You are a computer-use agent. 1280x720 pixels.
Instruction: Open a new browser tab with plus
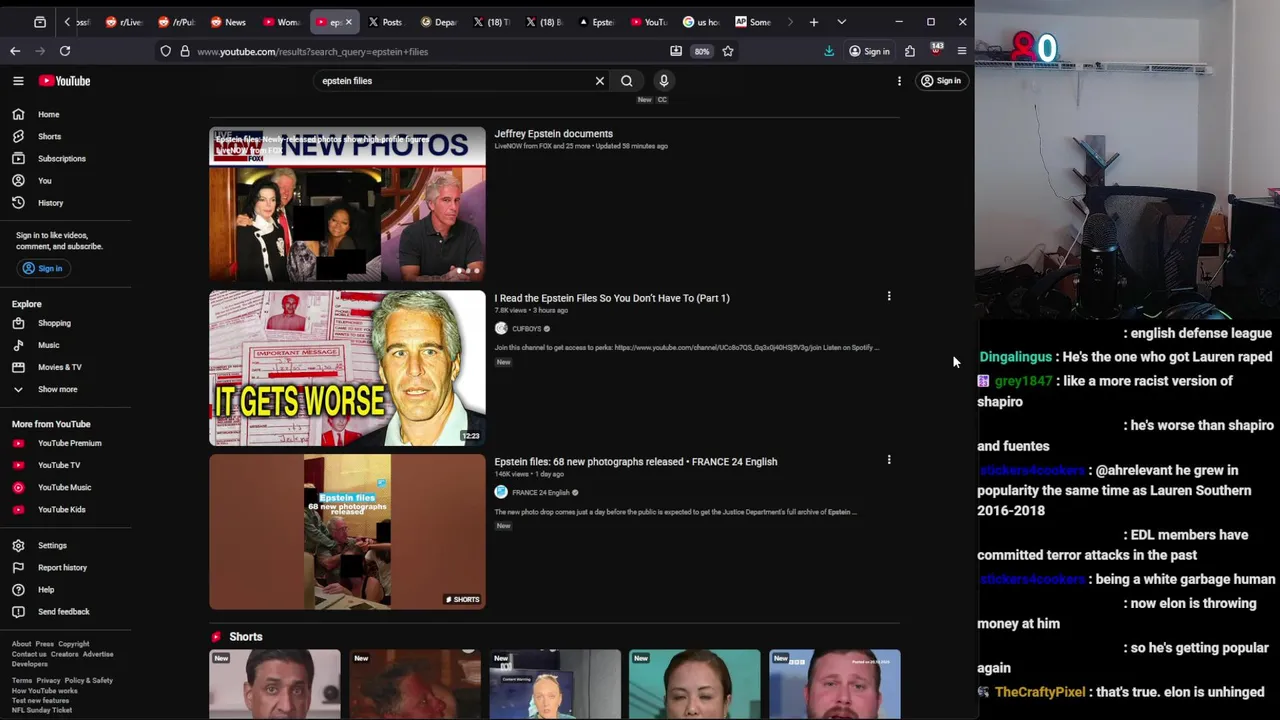point(814,22)
